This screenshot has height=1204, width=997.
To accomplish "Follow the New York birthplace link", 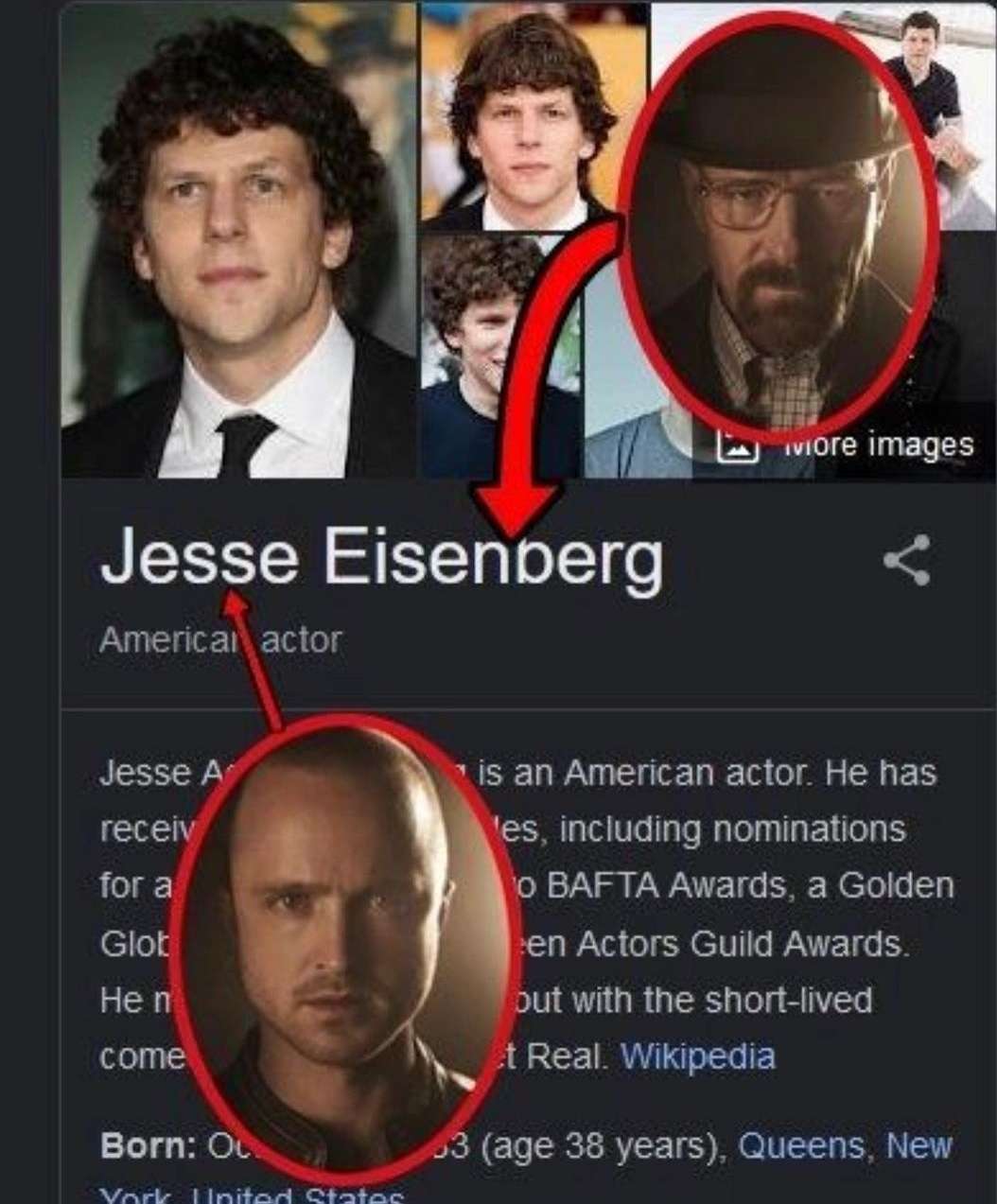I will (x=918, y=1145).
